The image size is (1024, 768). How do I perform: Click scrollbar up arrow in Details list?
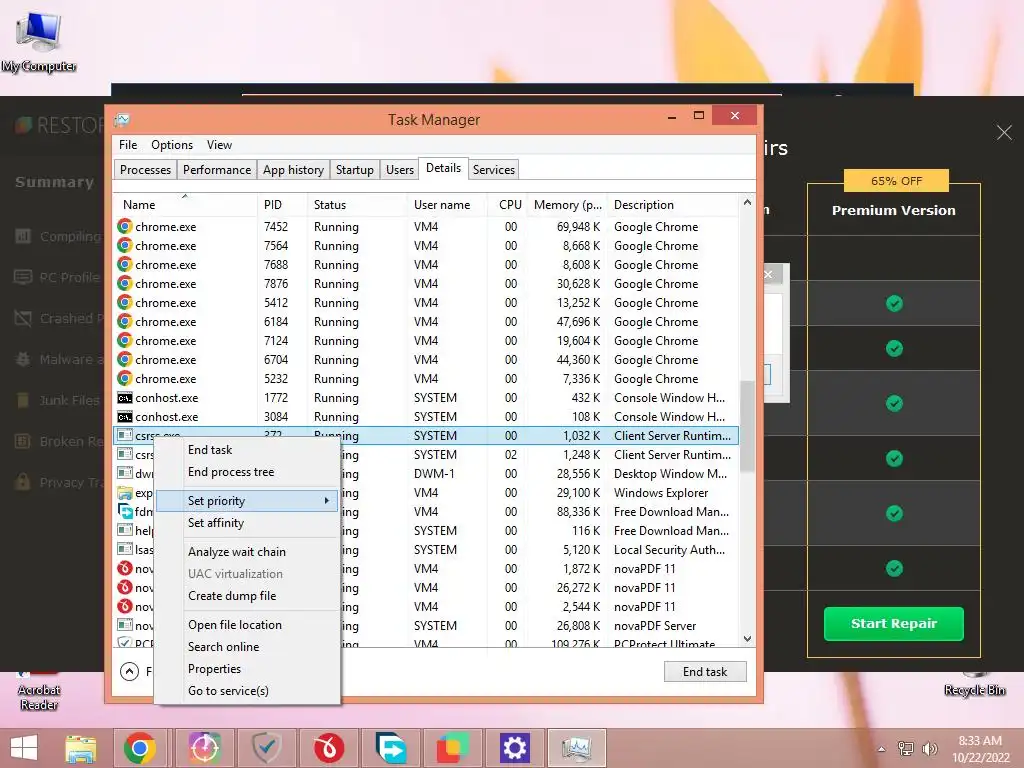coord(747,203)
